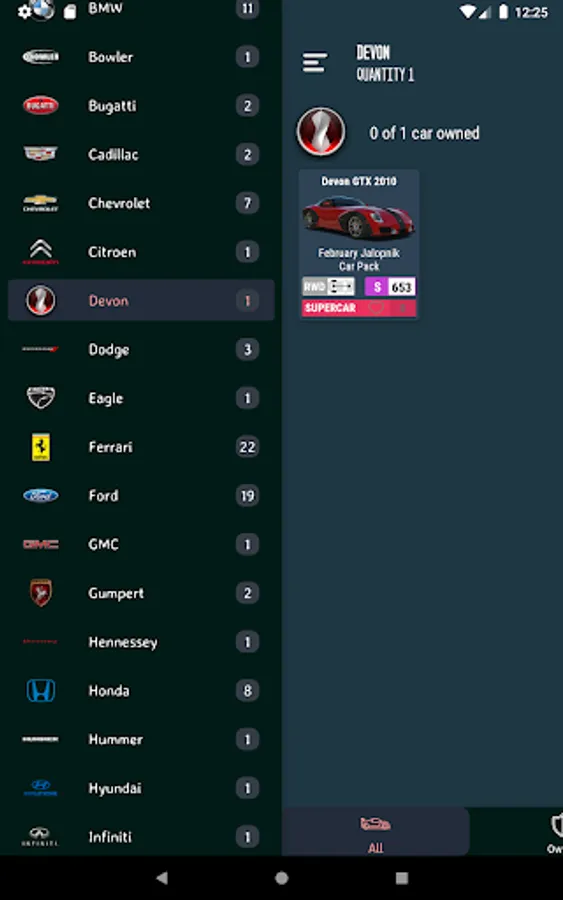This screenshot has width=563, height=900.
Task: Open the partially visible Owned tab
Action: [554, 832]
